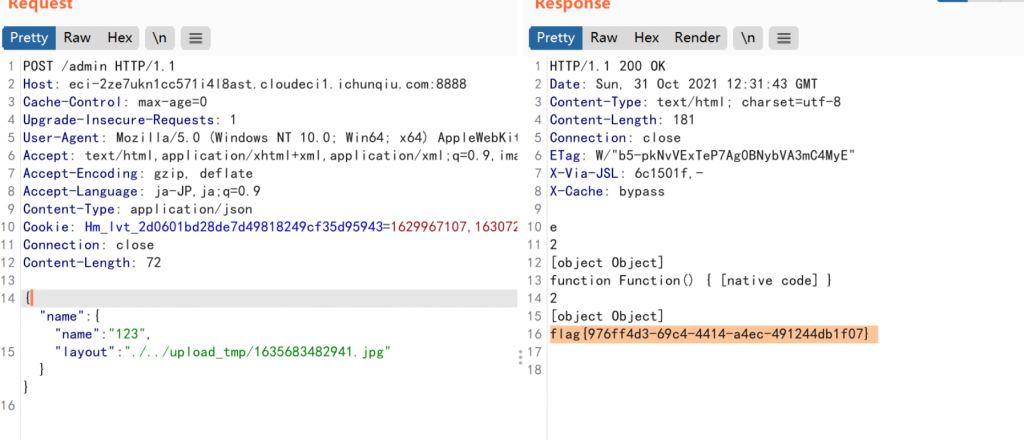The height and width of the screenshot is (440, 1024).
Task: Switch Request view to Raw tab
Action: click(x=77, y=38)
